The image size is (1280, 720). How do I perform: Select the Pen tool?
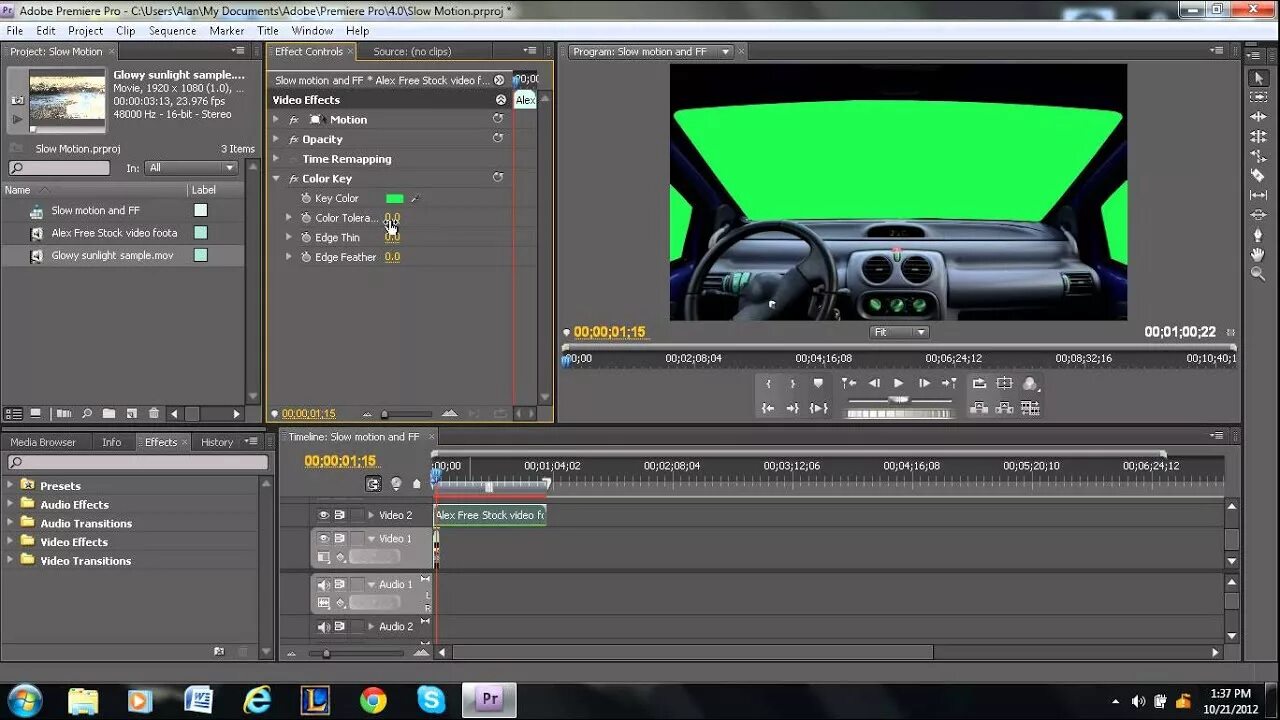(x=1258, y=235)
